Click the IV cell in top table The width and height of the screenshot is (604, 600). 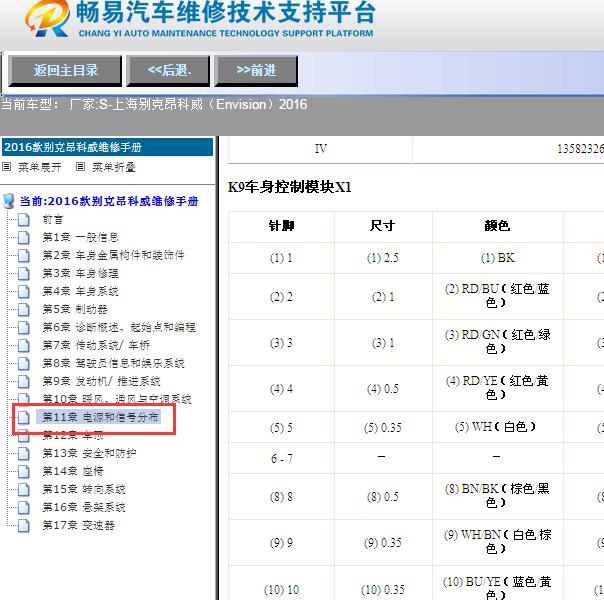[x=320, y=149]
